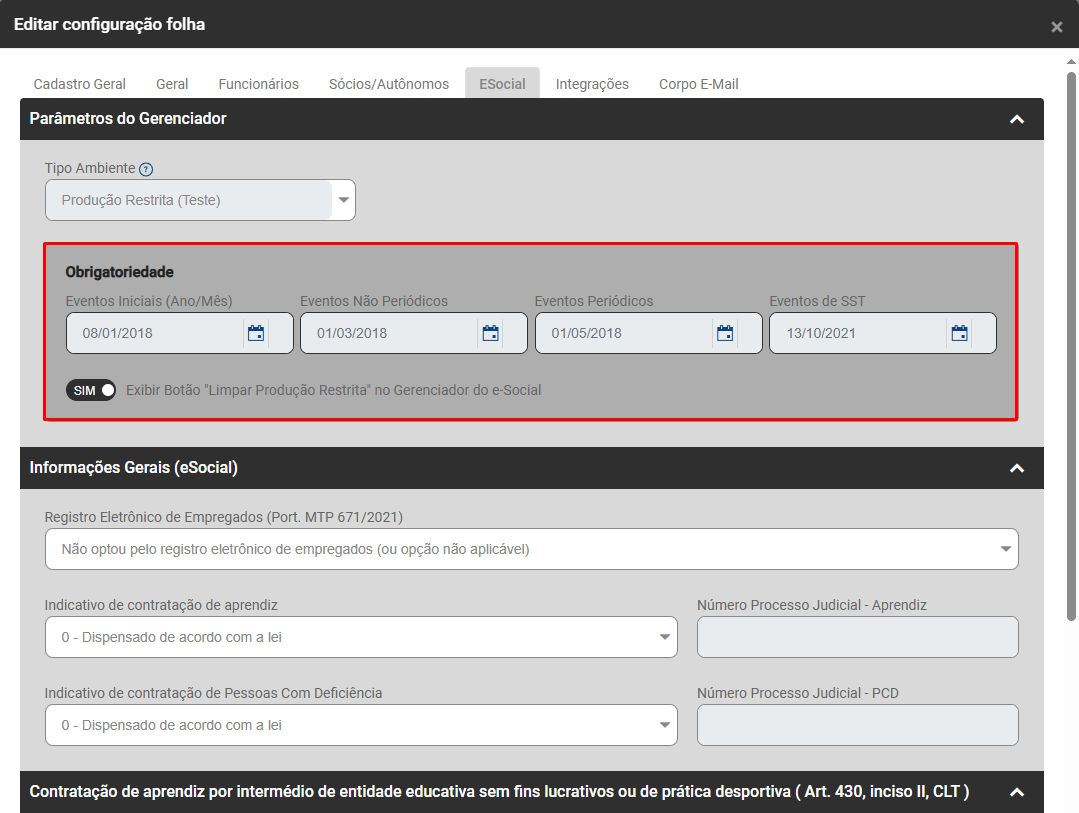This screenshot has height=813, width=1079.
Task: Open calendar picker for Eventos de SST
Action: point(959,333)
